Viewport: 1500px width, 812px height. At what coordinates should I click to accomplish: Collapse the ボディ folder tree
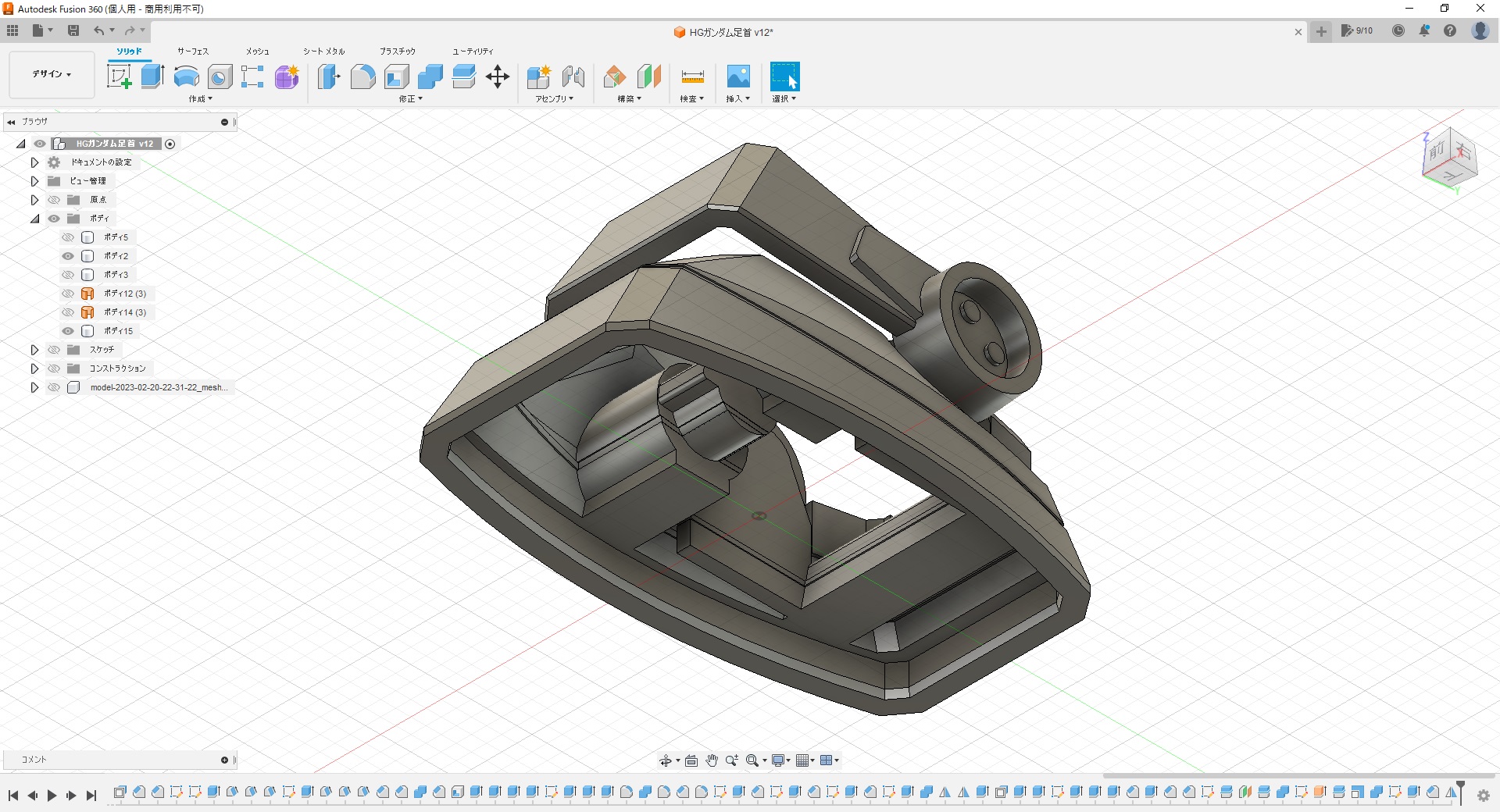34,219
